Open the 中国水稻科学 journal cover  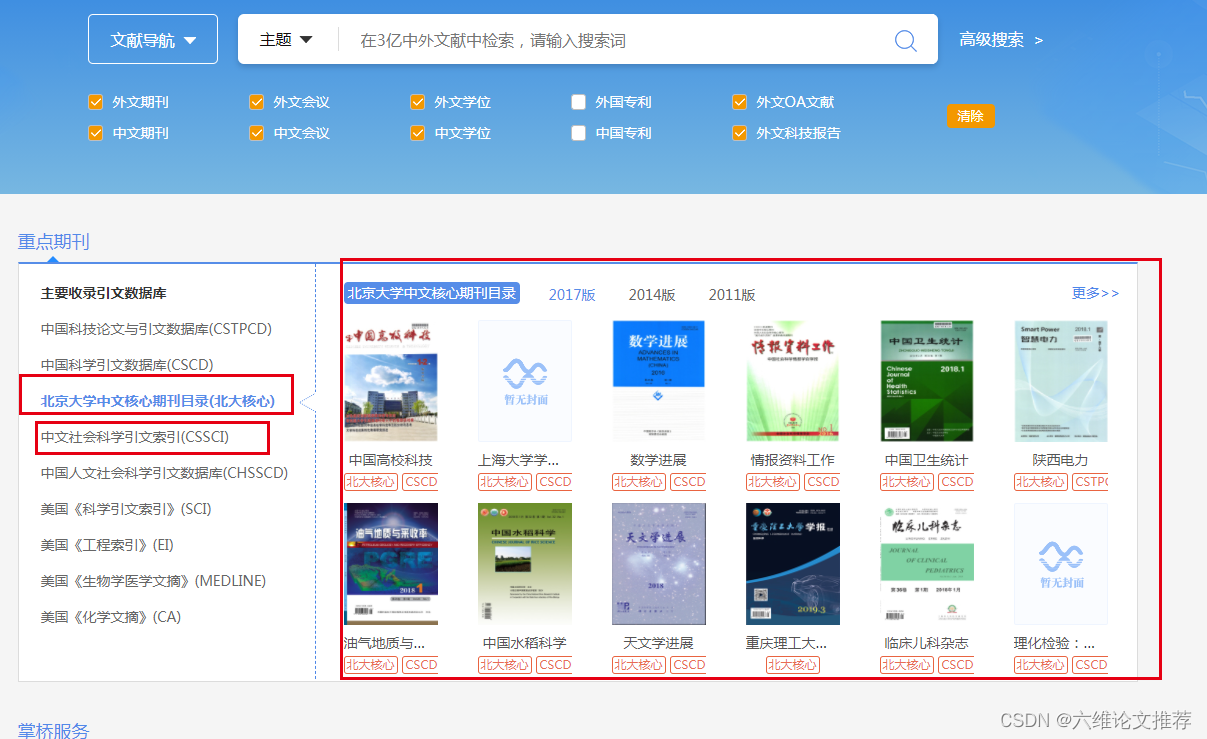tap(525, 564)
